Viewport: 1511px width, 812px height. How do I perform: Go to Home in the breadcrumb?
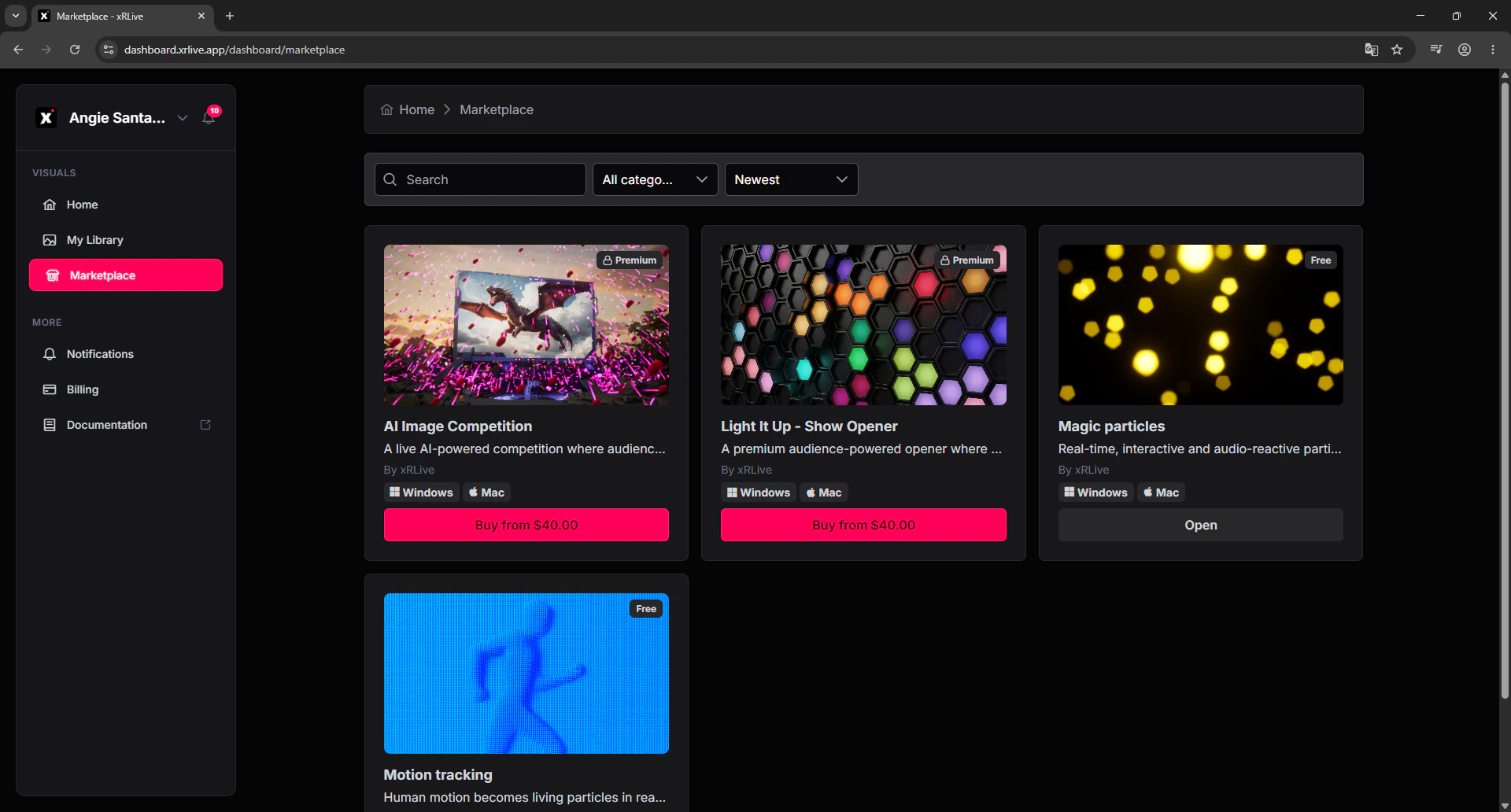(x=408, y=109)
